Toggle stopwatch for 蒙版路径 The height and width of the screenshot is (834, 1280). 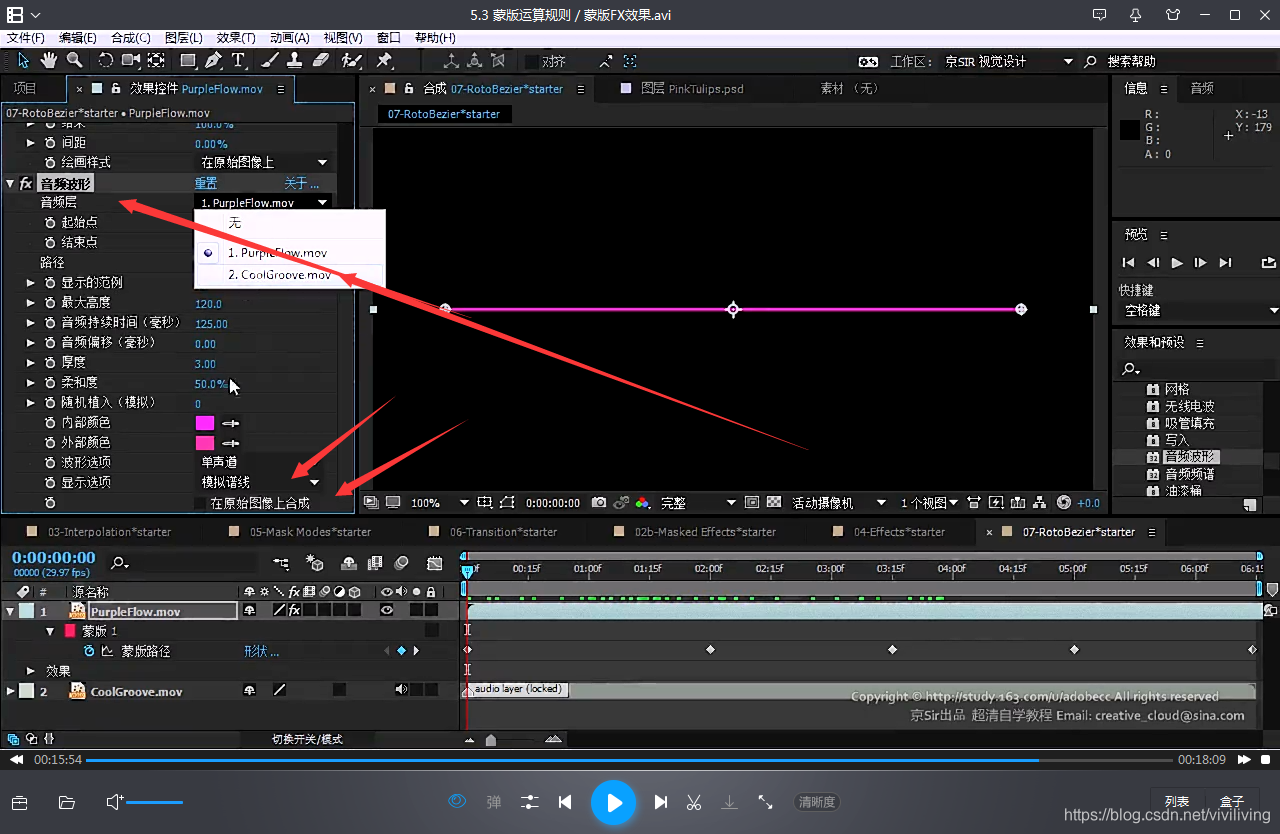click(89, 651)
